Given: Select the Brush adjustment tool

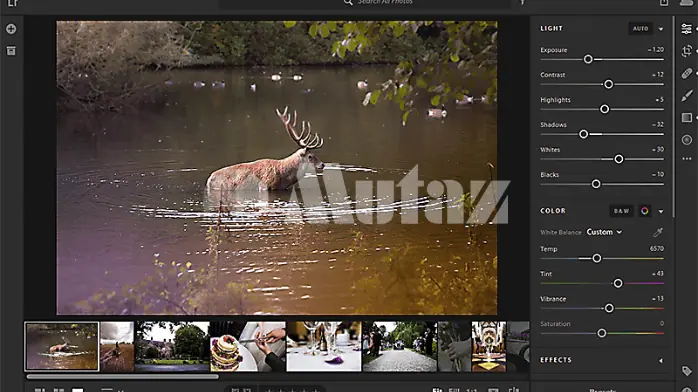Looking at the screenshot, I should [x=686, y=95].
